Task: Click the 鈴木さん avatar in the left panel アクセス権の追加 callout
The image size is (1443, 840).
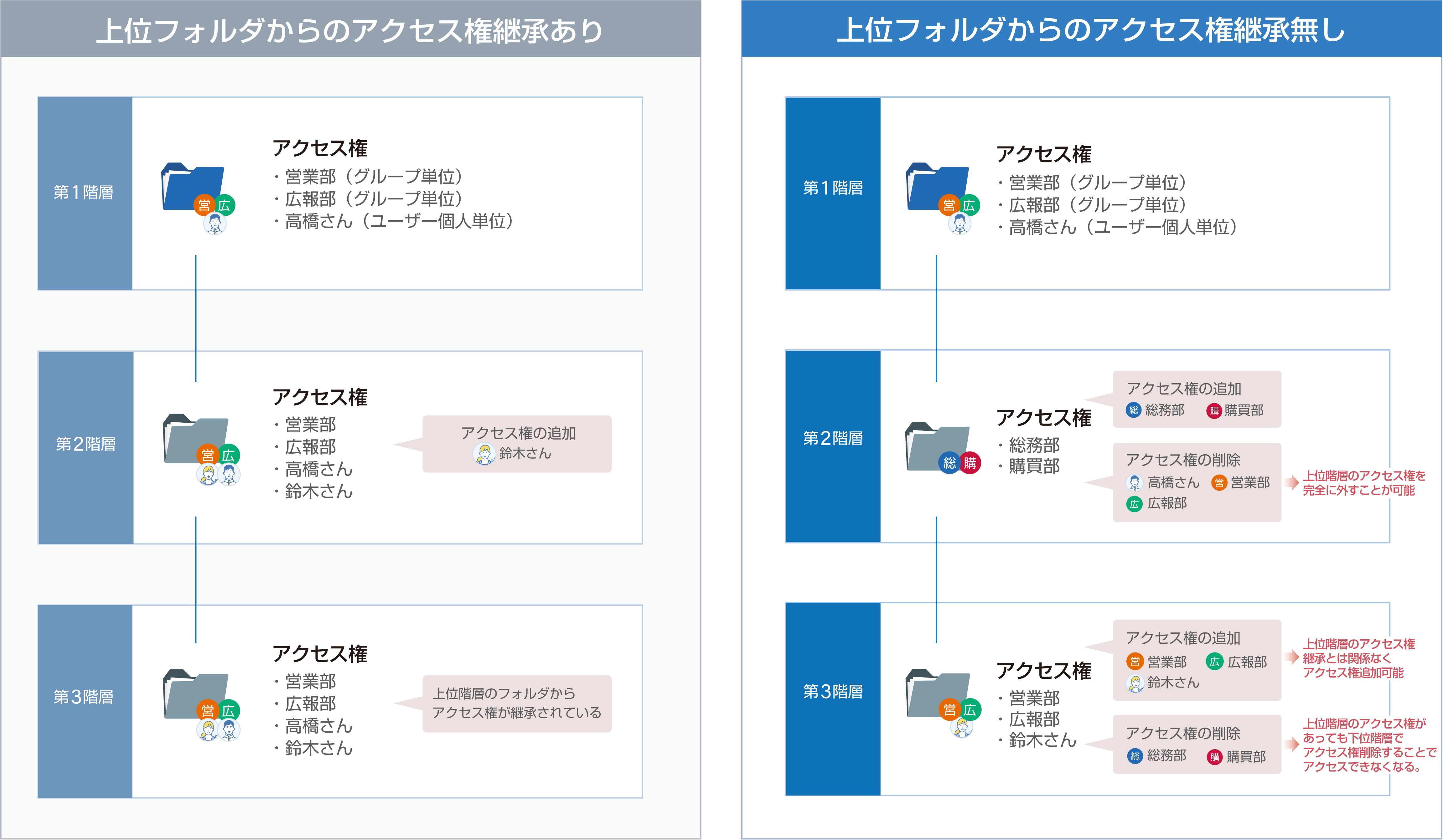Action: click(x=484, y=454)
